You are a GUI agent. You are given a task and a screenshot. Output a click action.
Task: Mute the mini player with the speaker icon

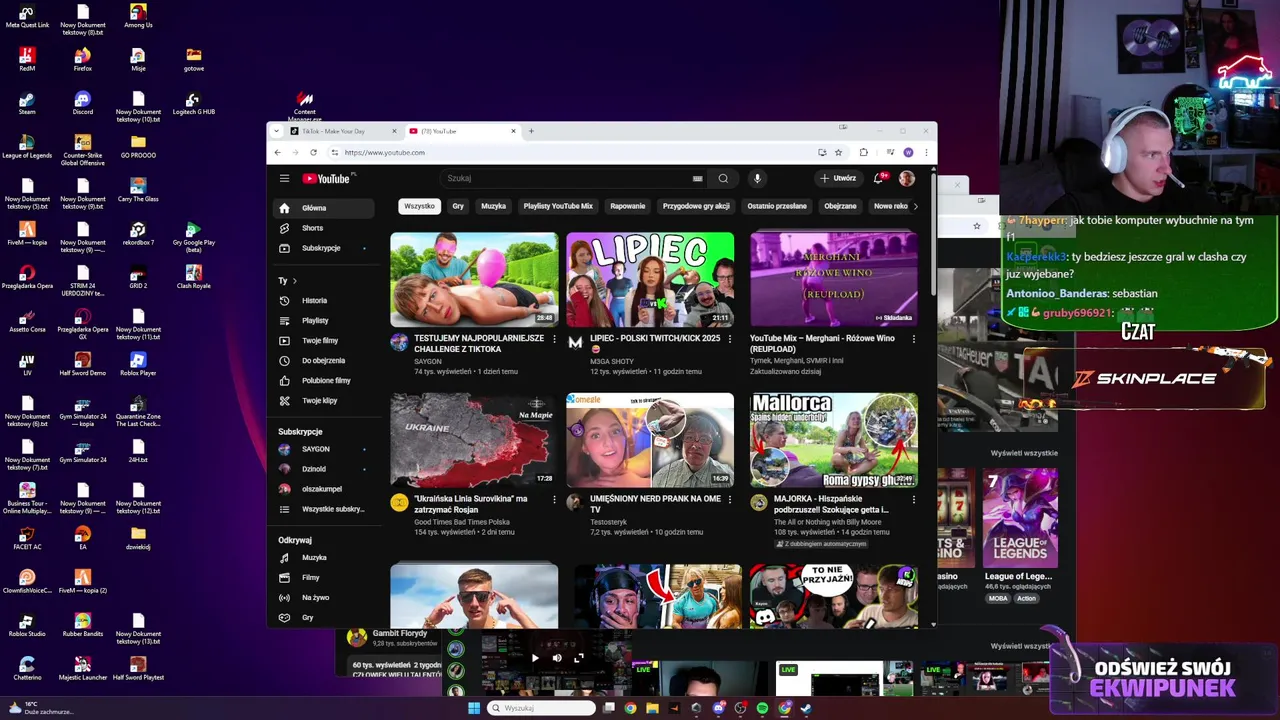557,658
